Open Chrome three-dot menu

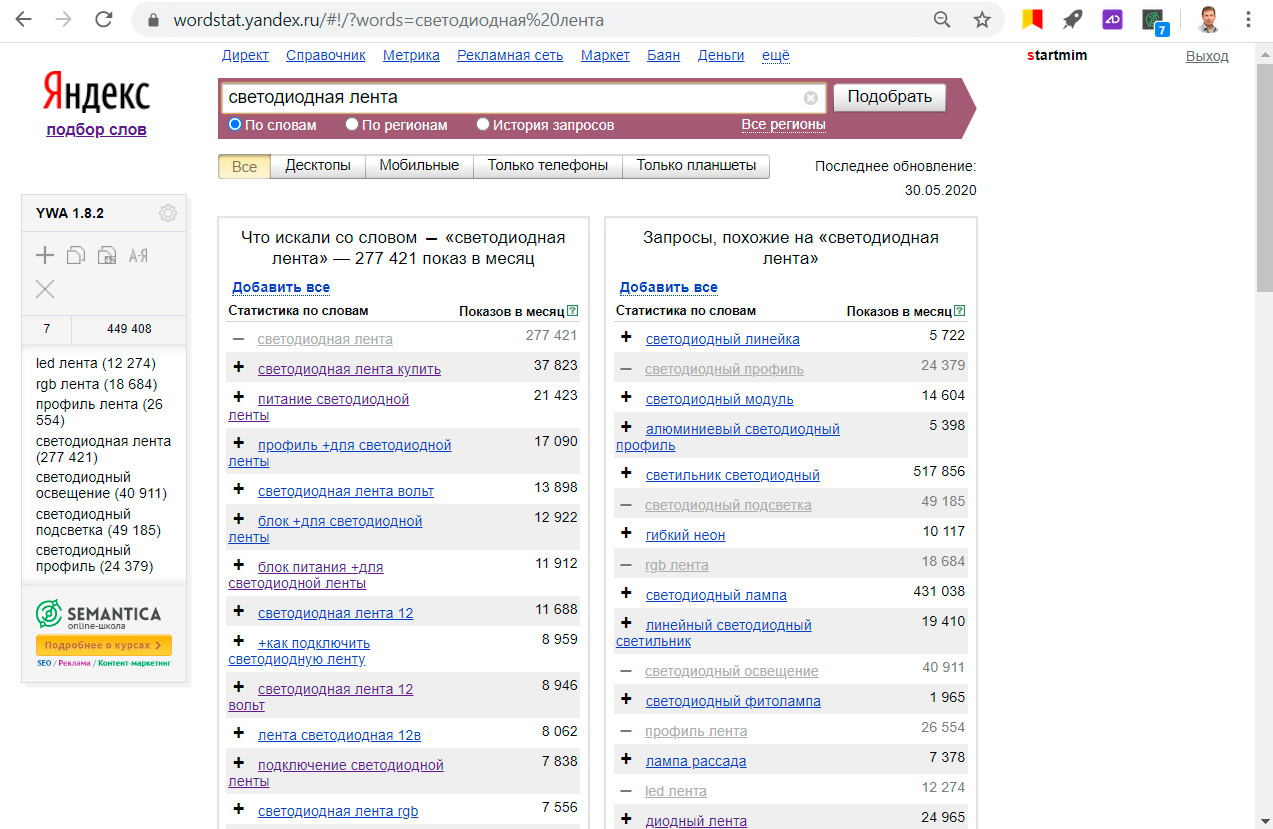[x=1249, y=19]
